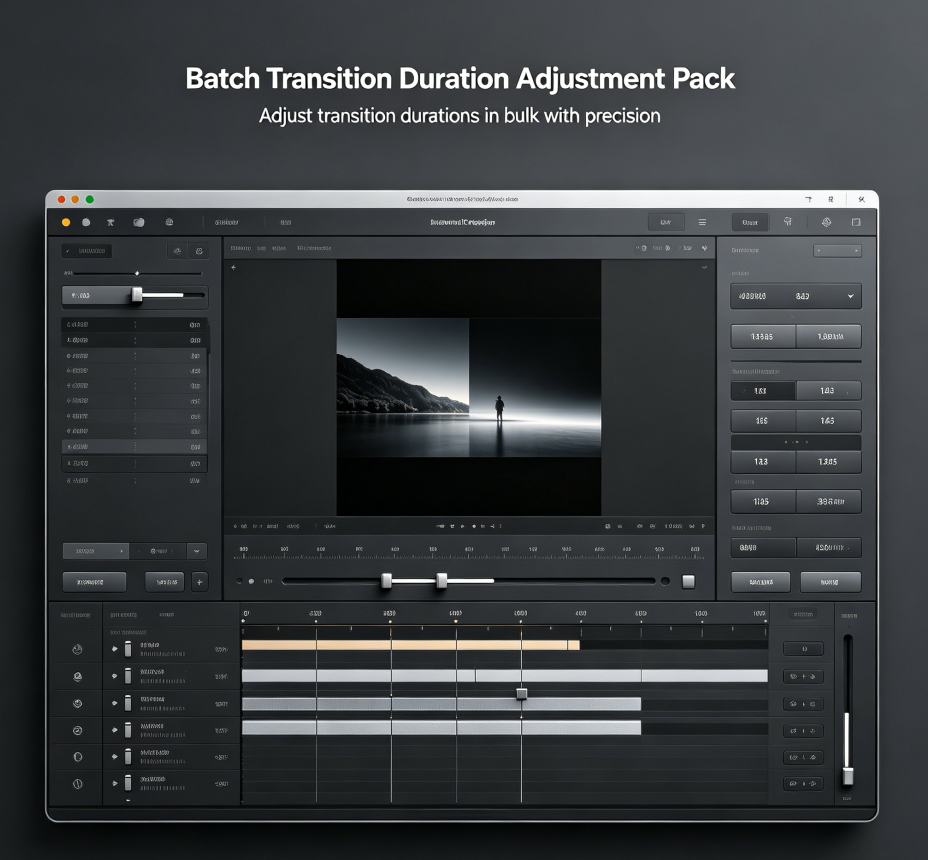Click the play arrow at the right end of the preview control bar

704,526
